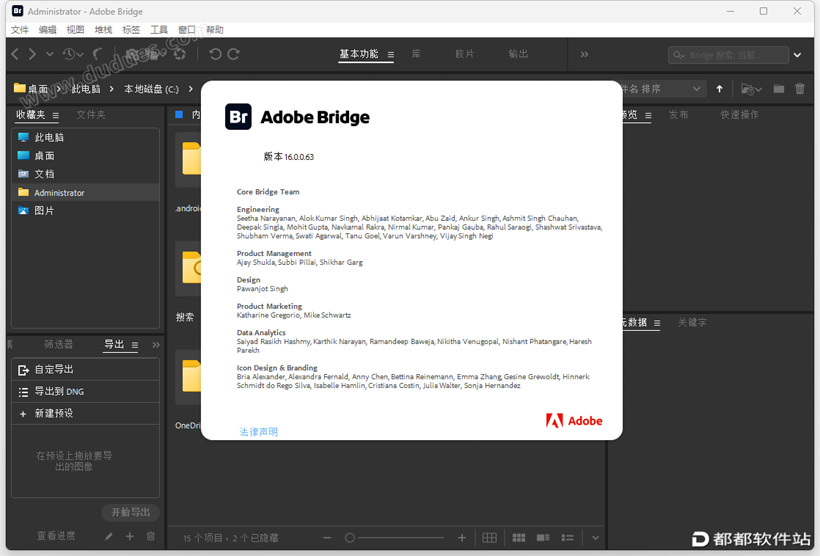Rotate 90 degrees counterclockwise
The width and height of the screenshot is (820, 556).
[215, 54]
